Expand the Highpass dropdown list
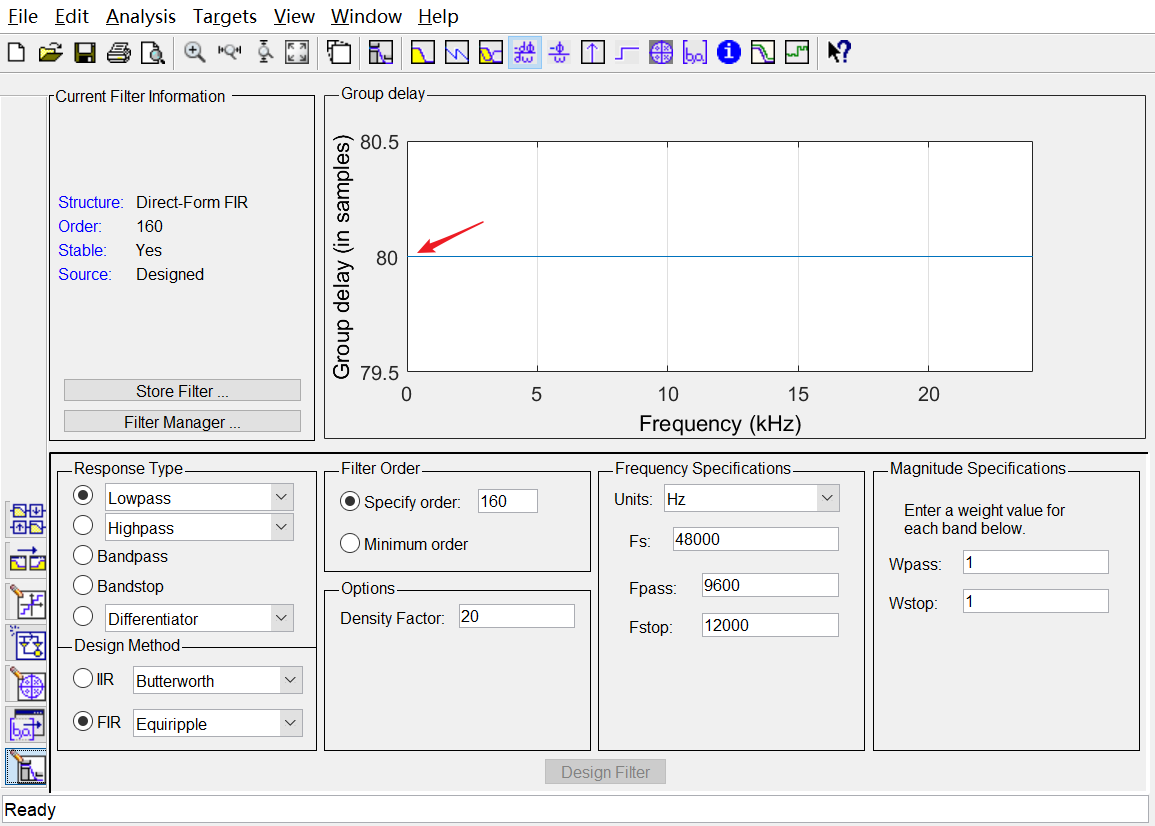 pos(281,528)
